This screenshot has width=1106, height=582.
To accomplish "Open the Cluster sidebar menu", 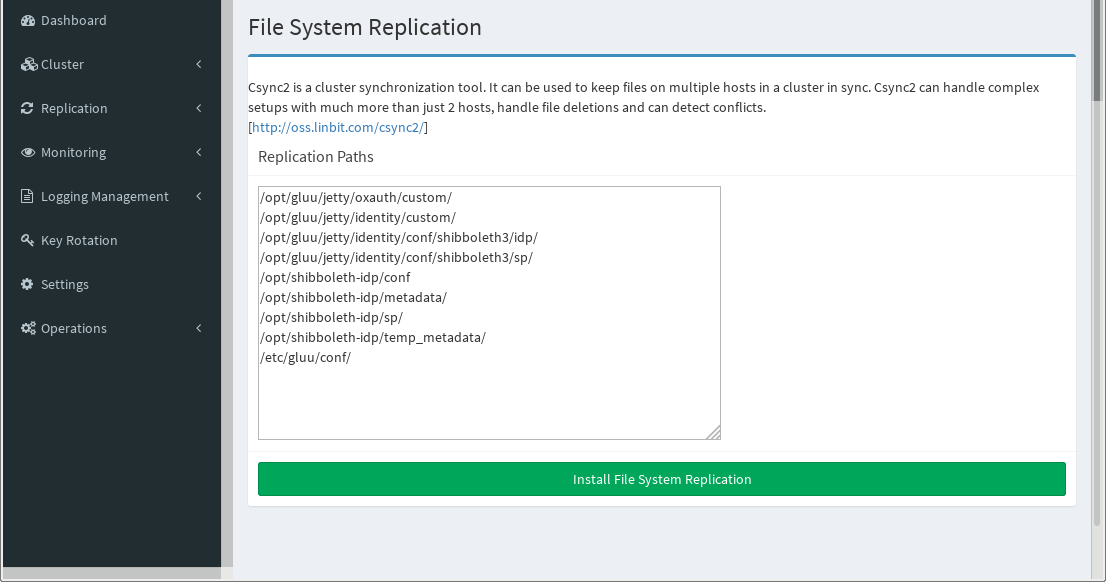I will (x=111, y=64).
